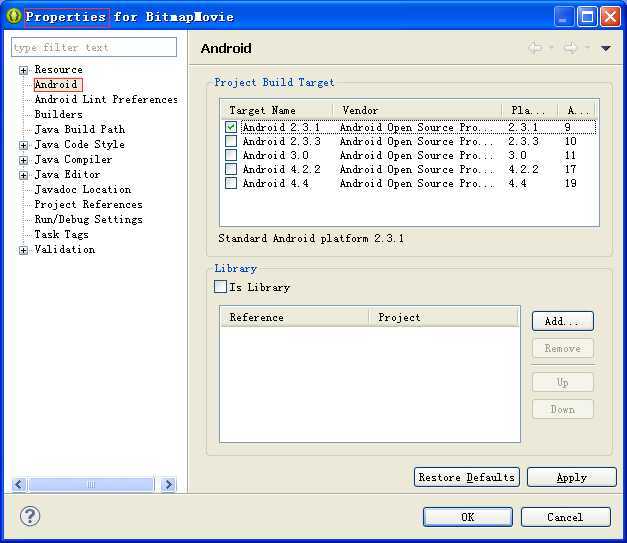This screenshot has width=627, height=543.
Task: Select the Android 4.2.2 row name
Action: pyautogui.click(x=282, y=169)
